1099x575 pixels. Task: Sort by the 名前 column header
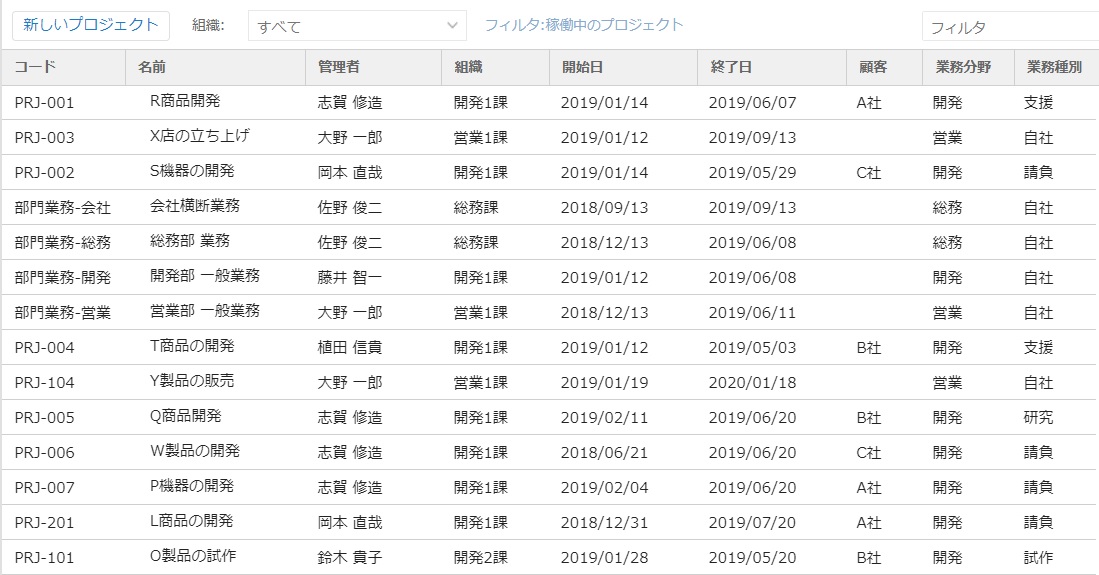point(152,67)
